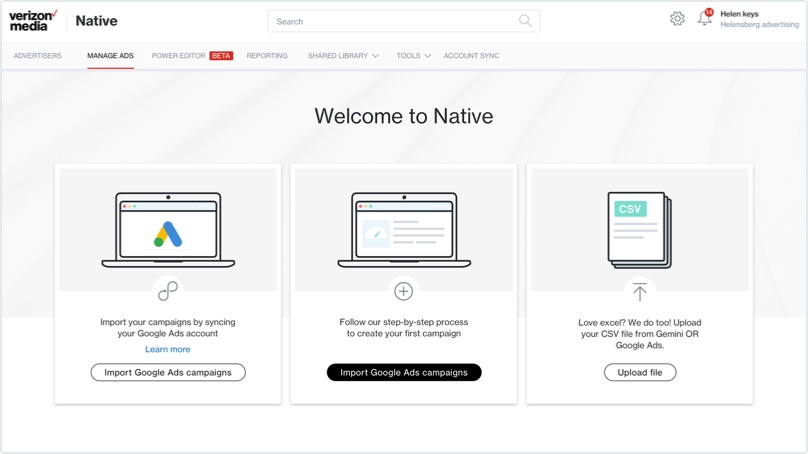
Task: Select the Manage Ads tab
Action: coord(110,56)
